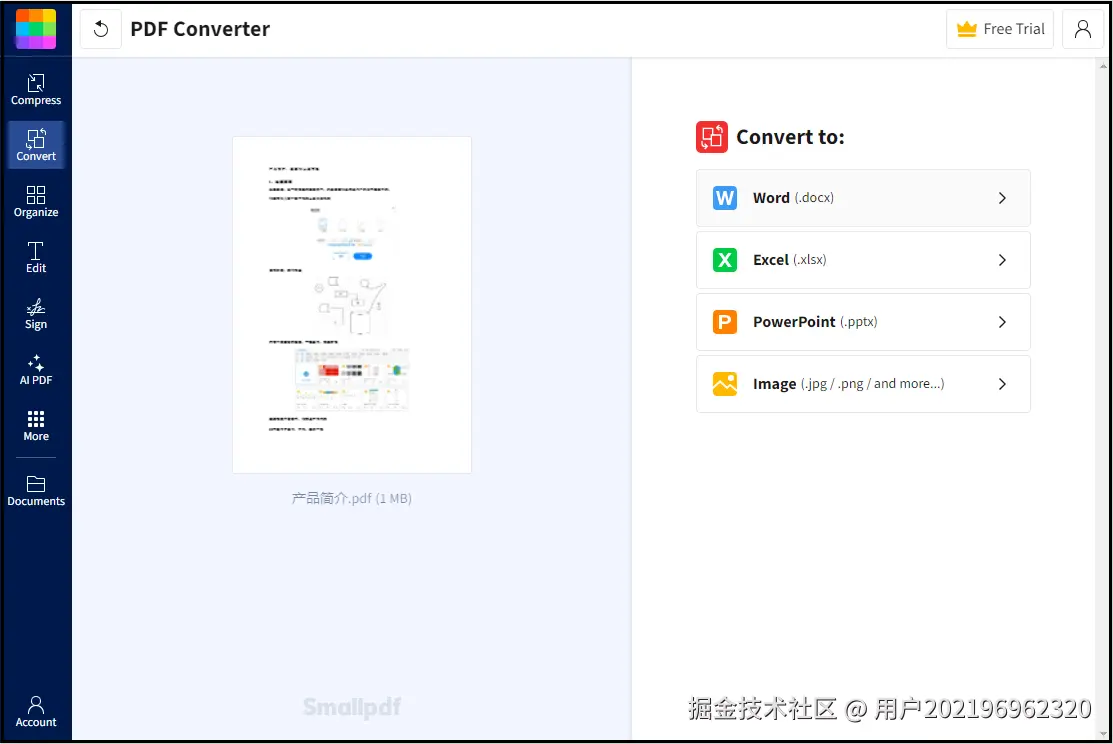Expand the Word (.docx) chevron
Viewport: 1113px width, 744px height.
click(1002, 198)
